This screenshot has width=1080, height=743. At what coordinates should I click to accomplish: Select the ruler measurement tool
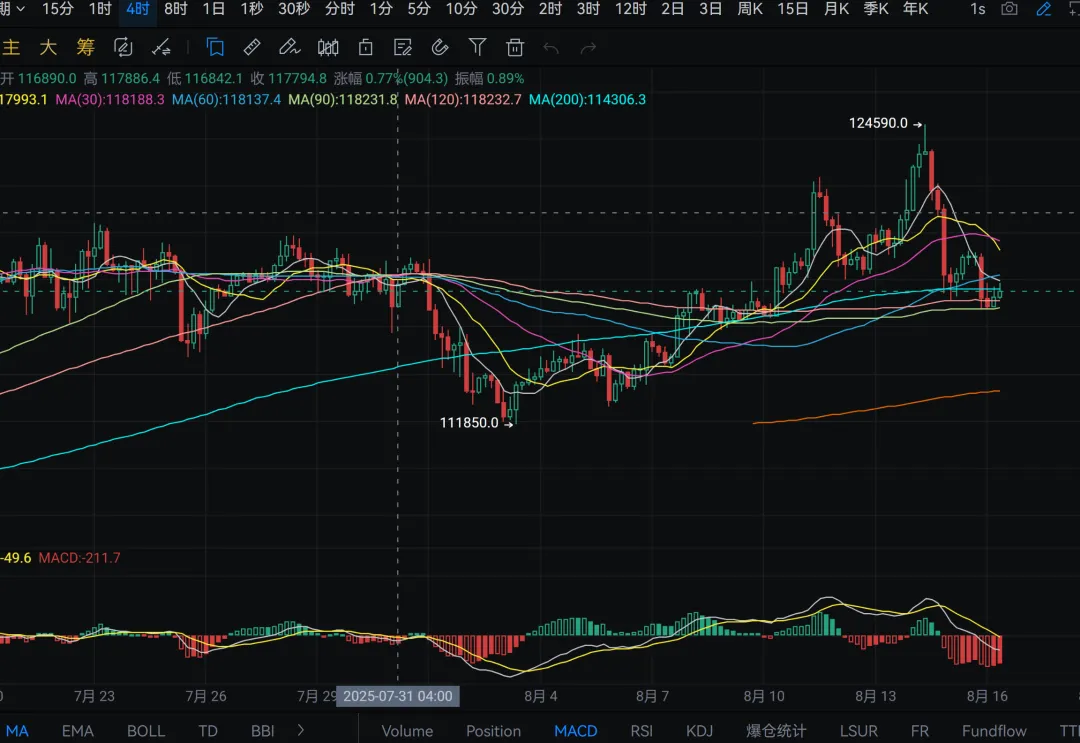(x=252, y=48)
